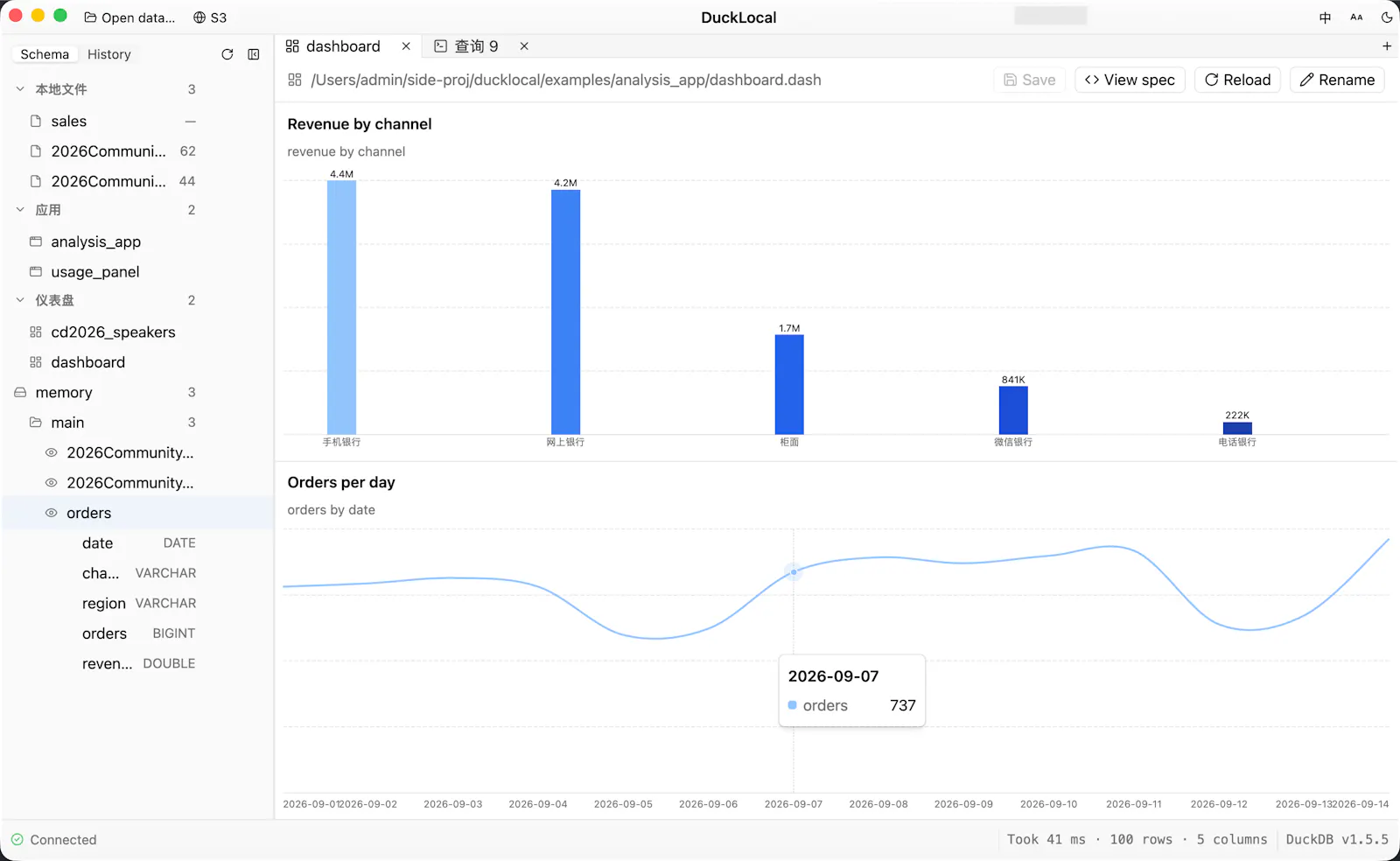Open the AA font size control

click(x=1356, y=17)
